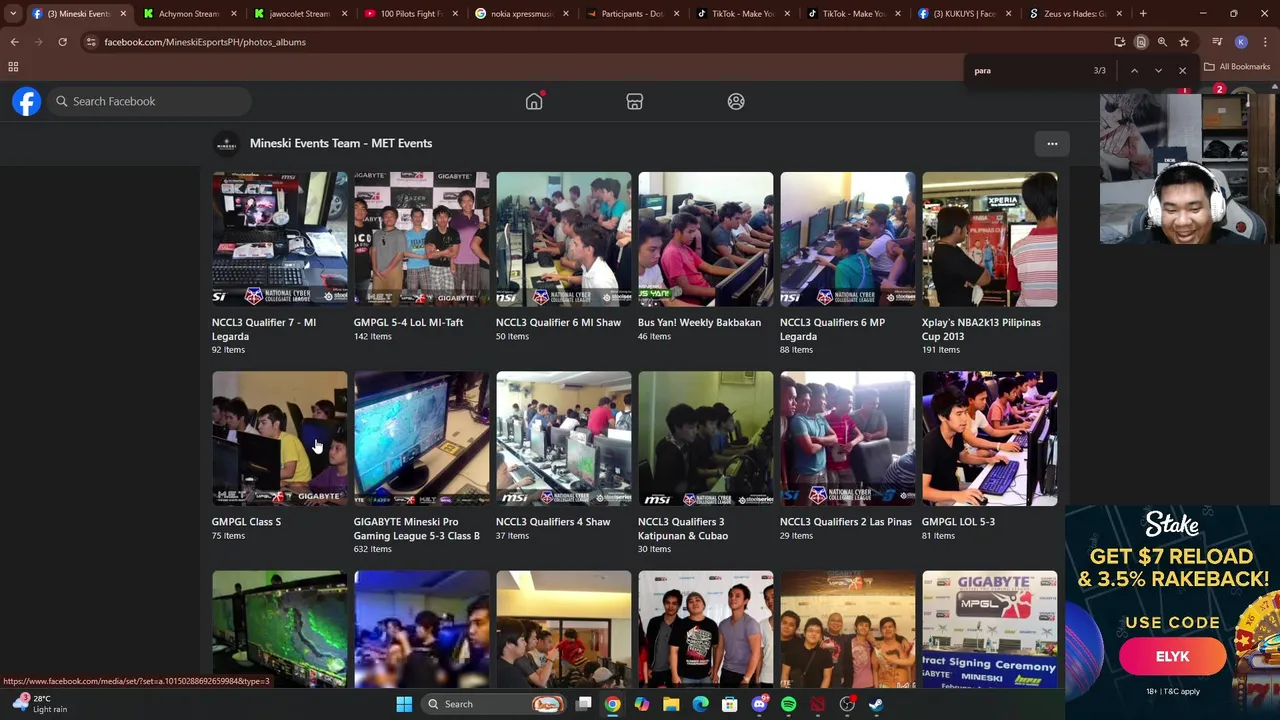Click the install app icon in address bar
The image size is (1280, 720).
(x=1119, y=42)
